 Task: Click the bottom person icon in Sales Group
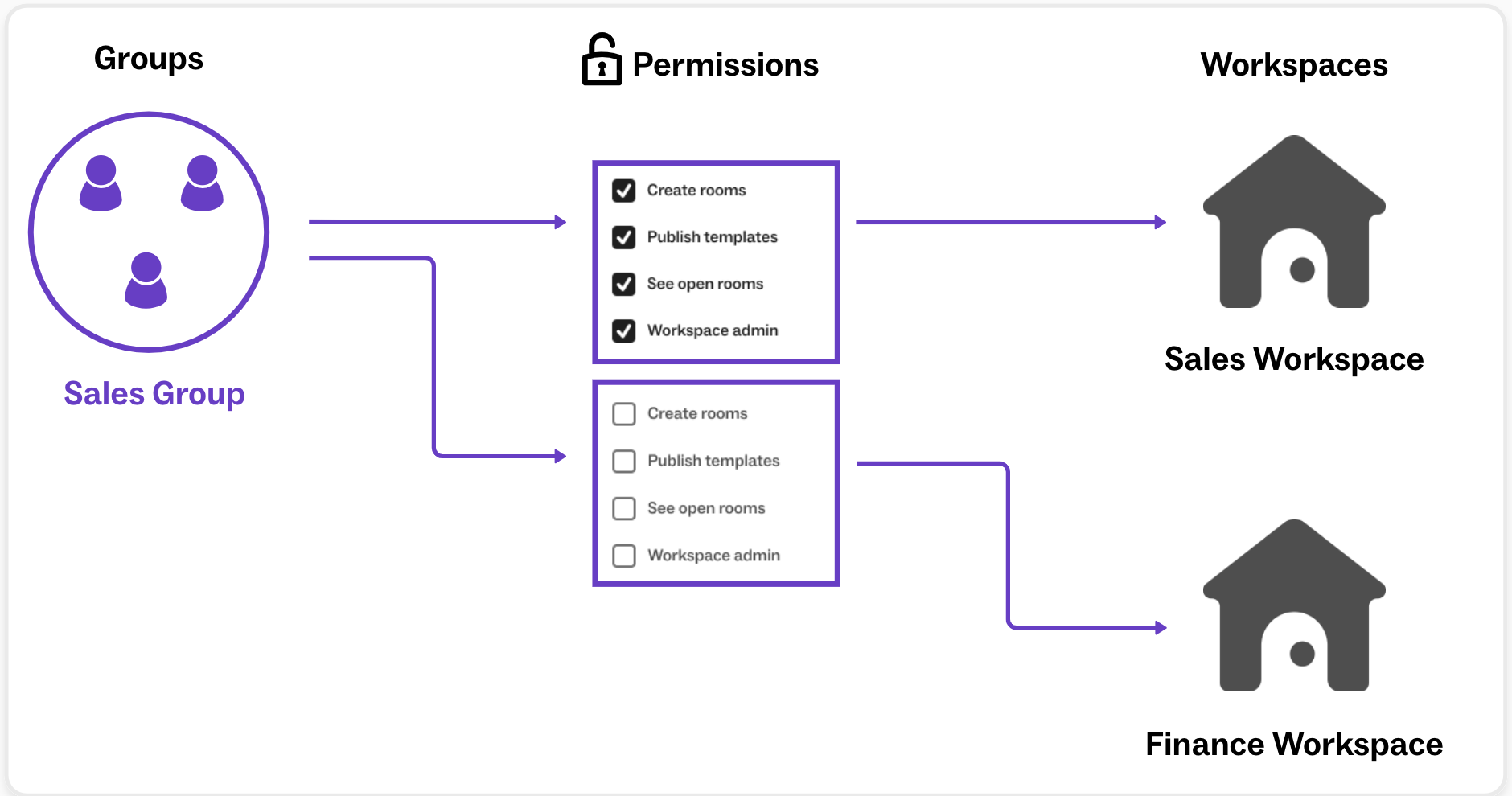[146, 281]
